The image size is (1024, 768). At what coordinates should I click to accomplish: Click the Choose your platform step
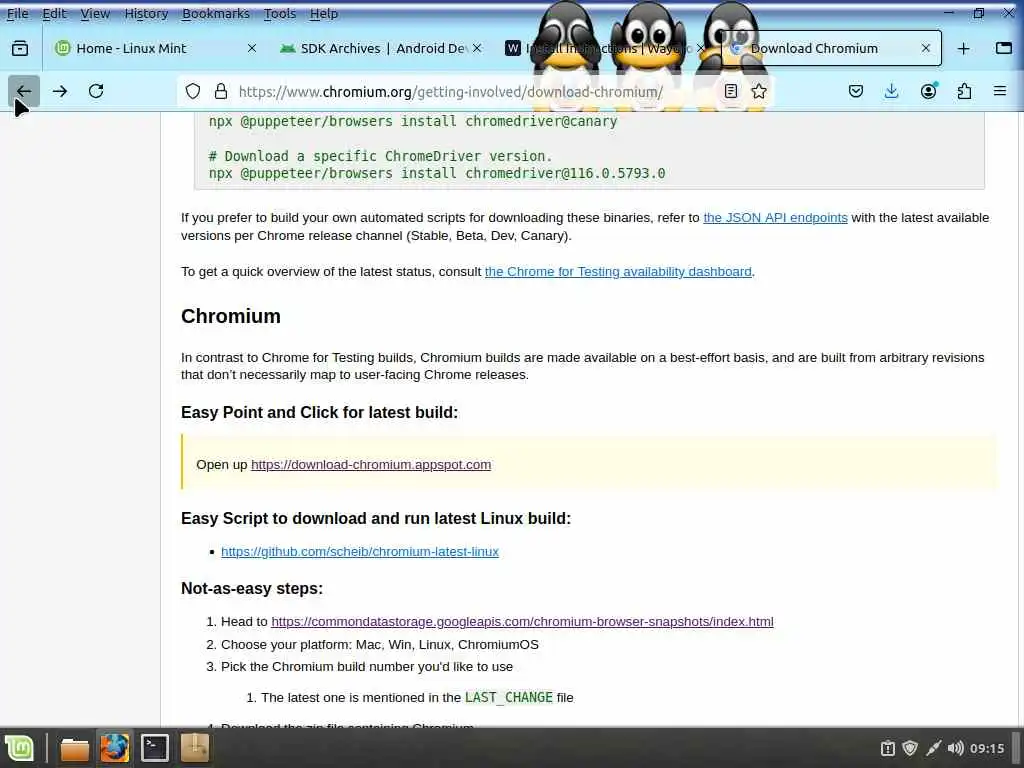point(379,645)
